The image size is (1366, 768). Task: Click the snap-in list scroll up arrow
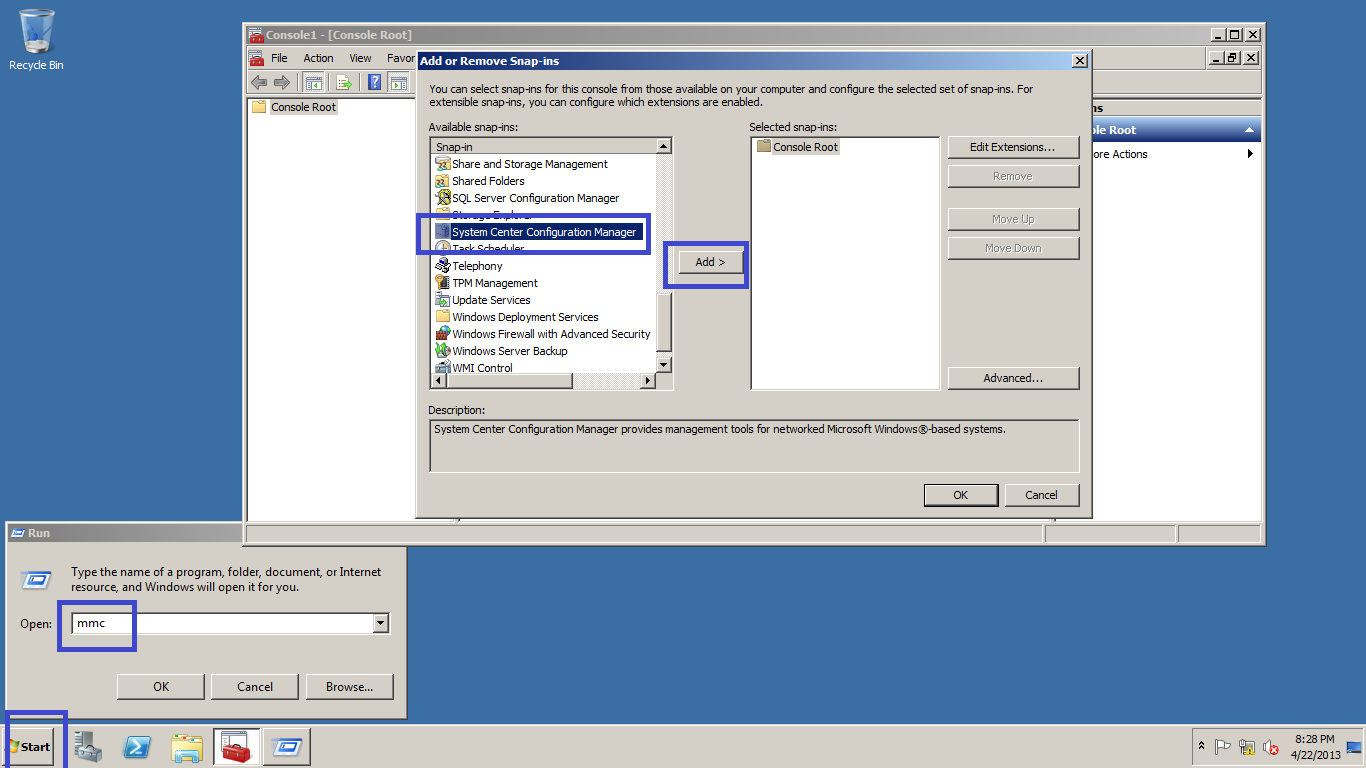click(664, 146)
